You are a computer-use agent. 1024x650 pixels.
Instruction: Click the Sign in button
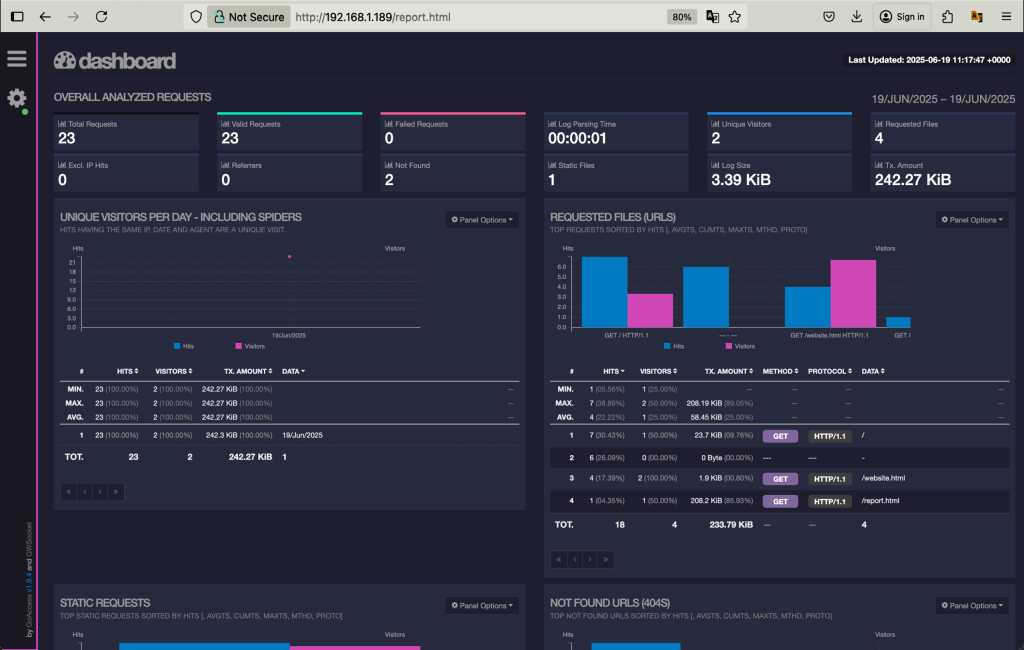[x=903, y=16]
